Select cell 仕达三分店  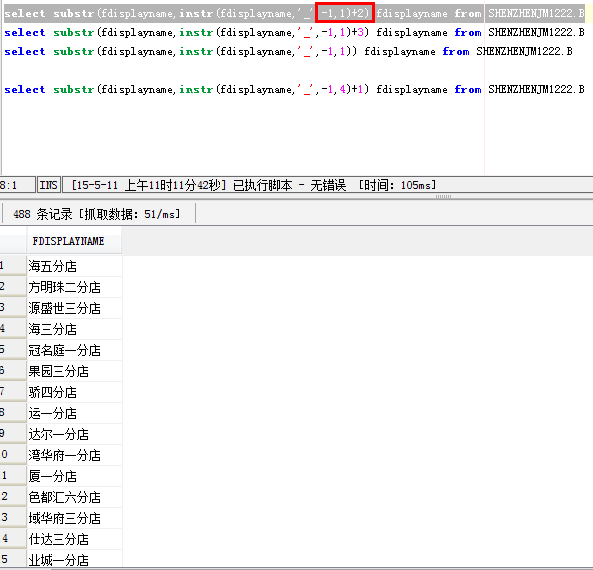pos(75,539)
